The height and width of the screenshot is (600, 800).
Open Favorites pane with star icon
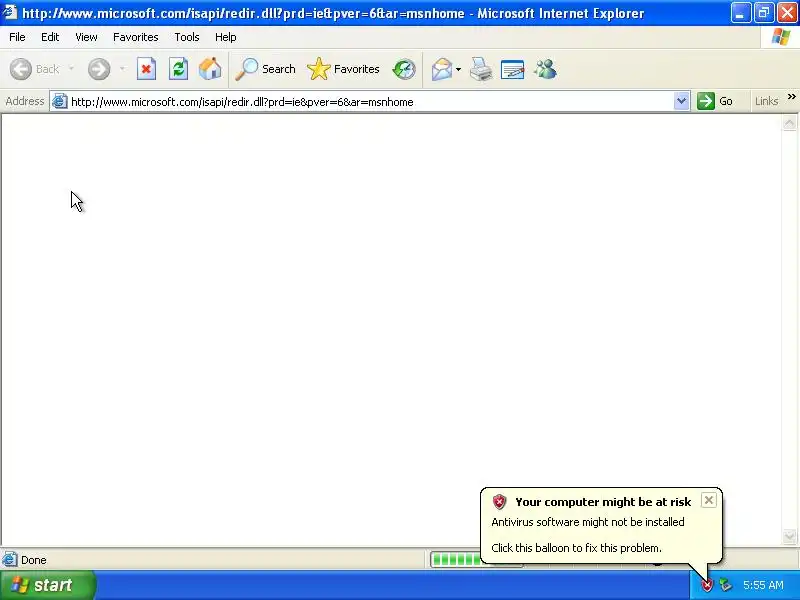(x=318, y=69)
